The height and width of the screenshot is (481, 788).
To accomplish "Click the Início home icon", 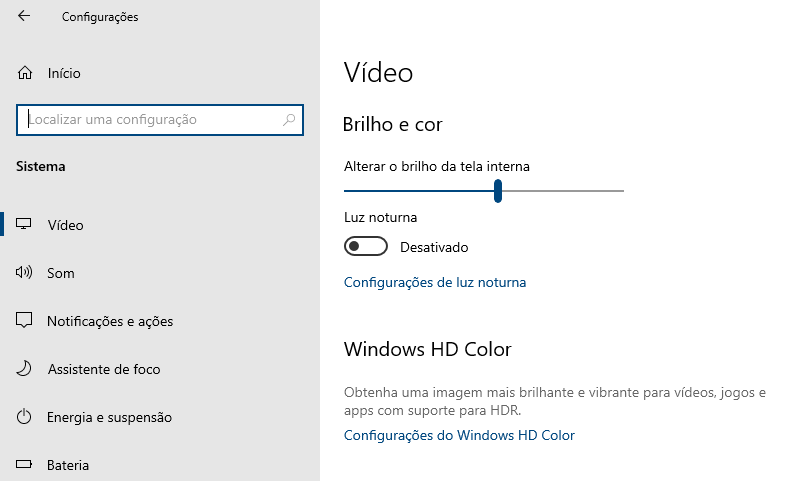I will pyautogui.click(x=25, y=73).
